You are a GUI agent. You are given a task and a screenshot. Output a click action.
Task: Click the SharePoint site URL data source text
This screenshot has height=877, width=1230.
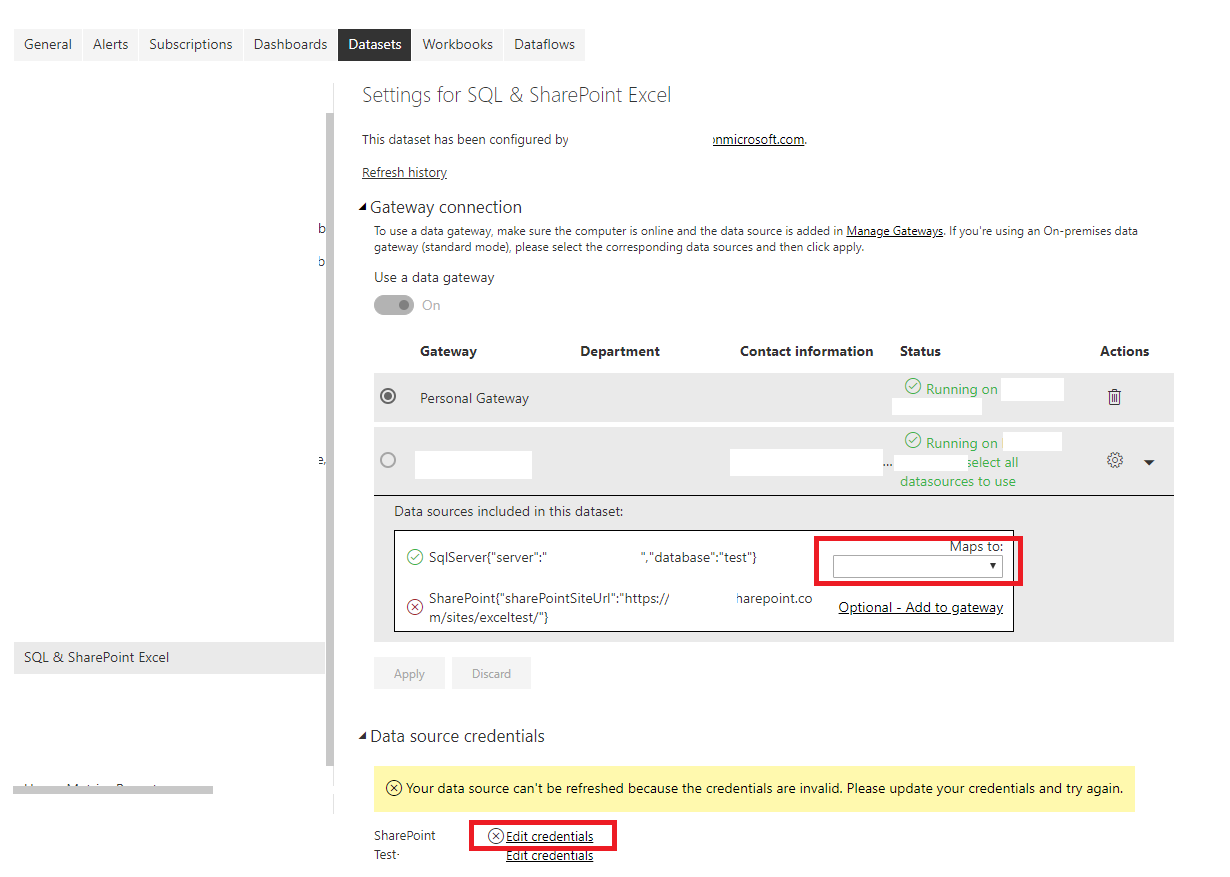(x=620, y=608)
